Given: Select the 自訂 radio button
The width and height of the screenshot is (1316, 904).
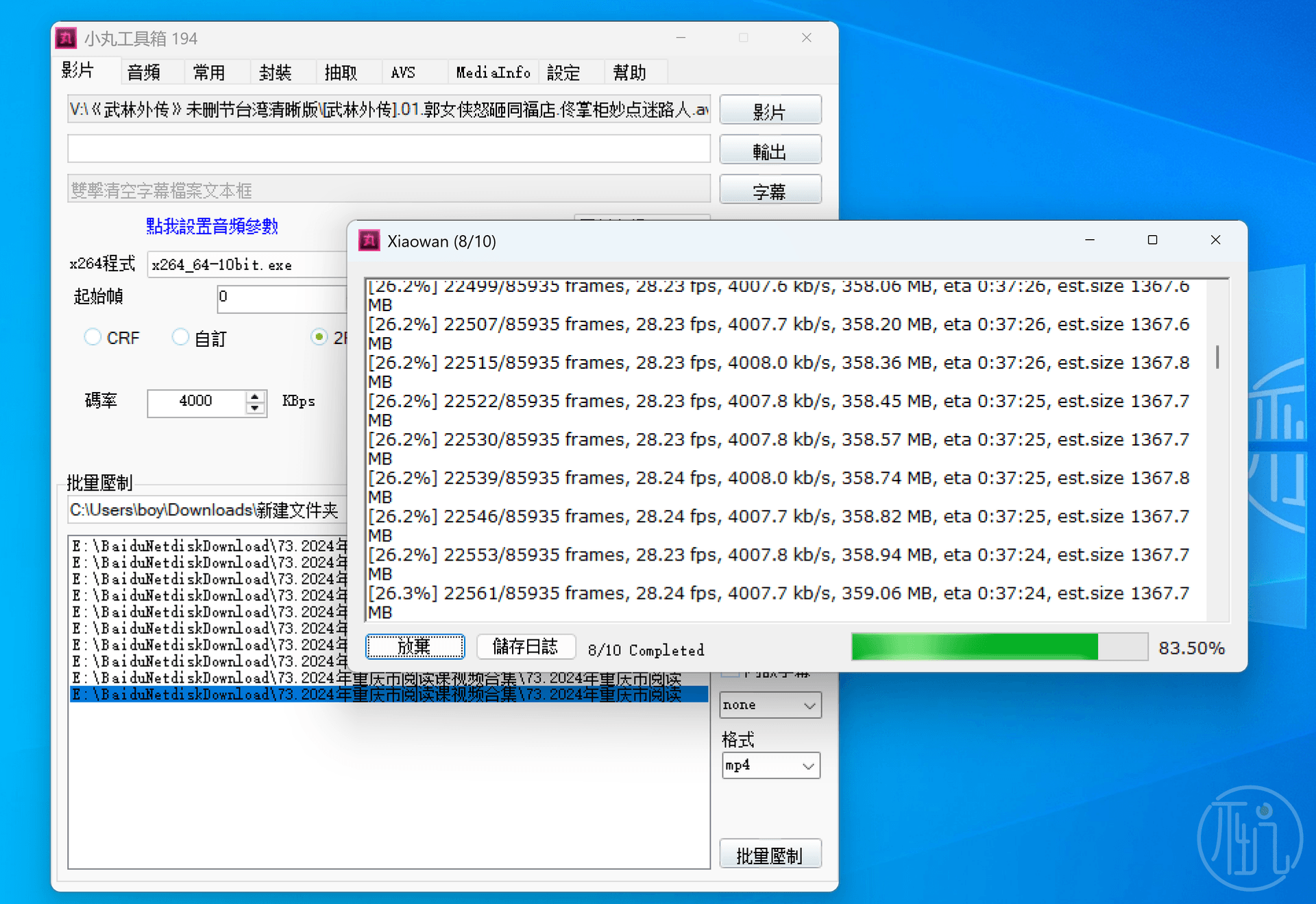Looking at the screenshot, I should [x=180, y=337].
